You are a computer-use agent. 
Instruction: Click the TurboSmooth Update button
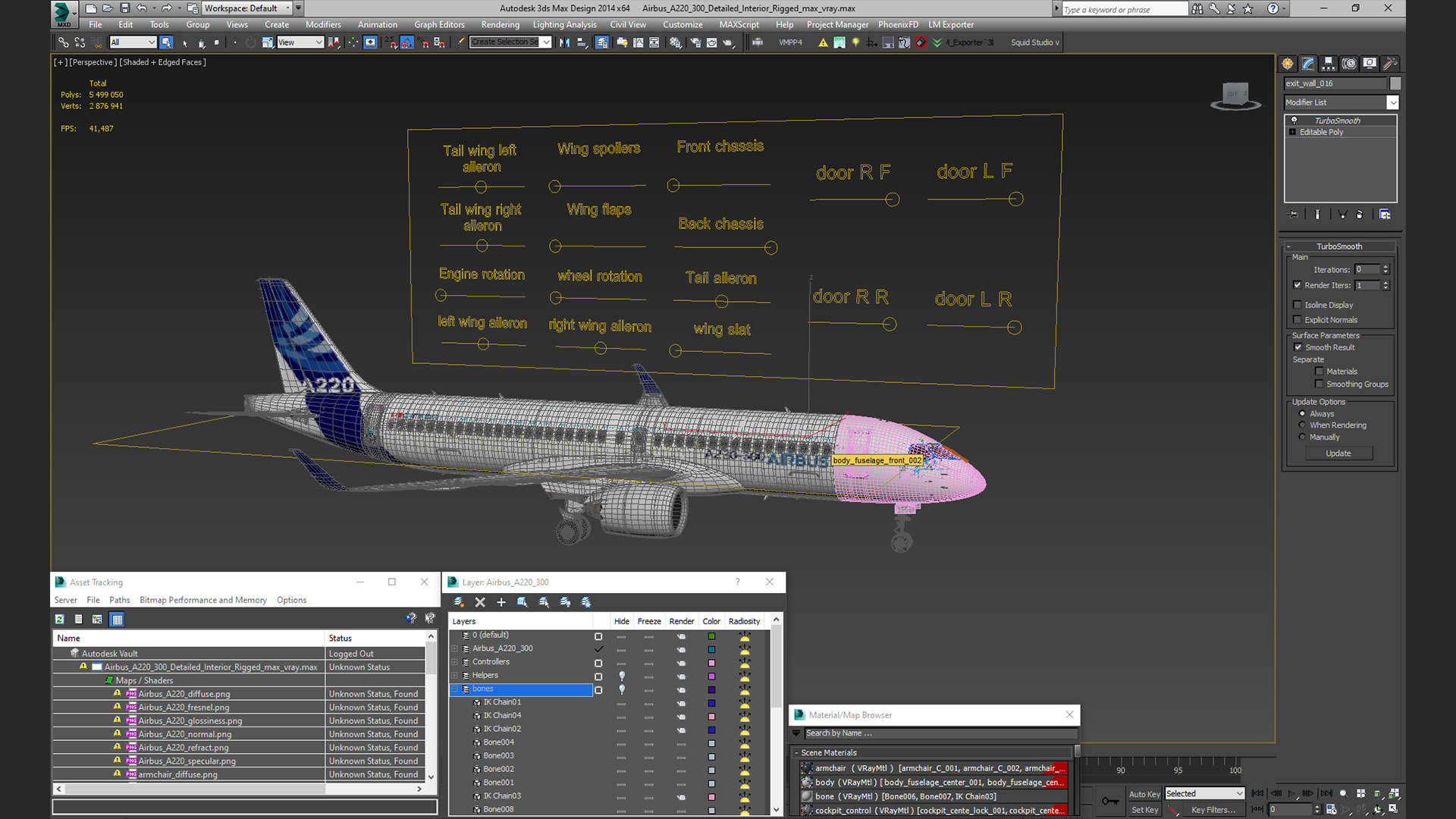1338,453
